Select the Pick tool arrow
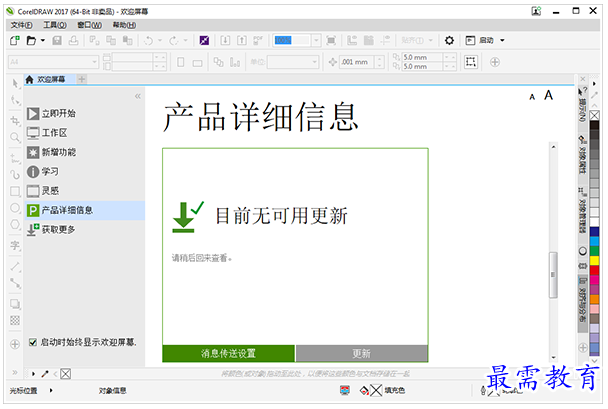 coord(15,83)
